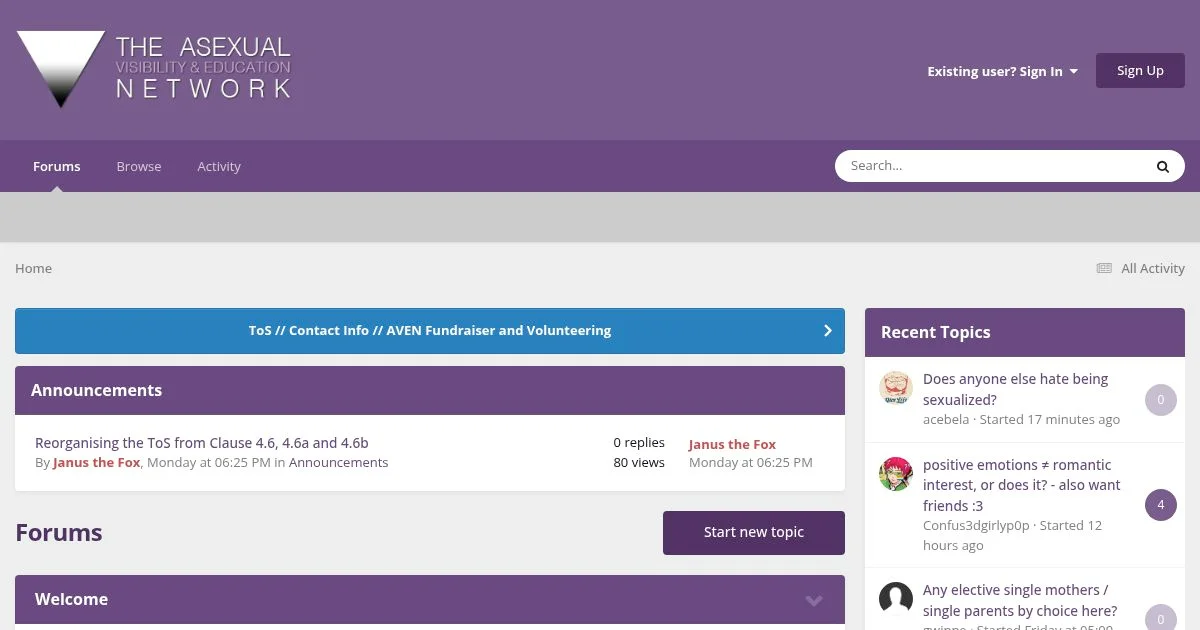Open the All Activity stream icon
Image resolution: width=1200 pixels, height=630 pixels.
tap(1104, 268)
